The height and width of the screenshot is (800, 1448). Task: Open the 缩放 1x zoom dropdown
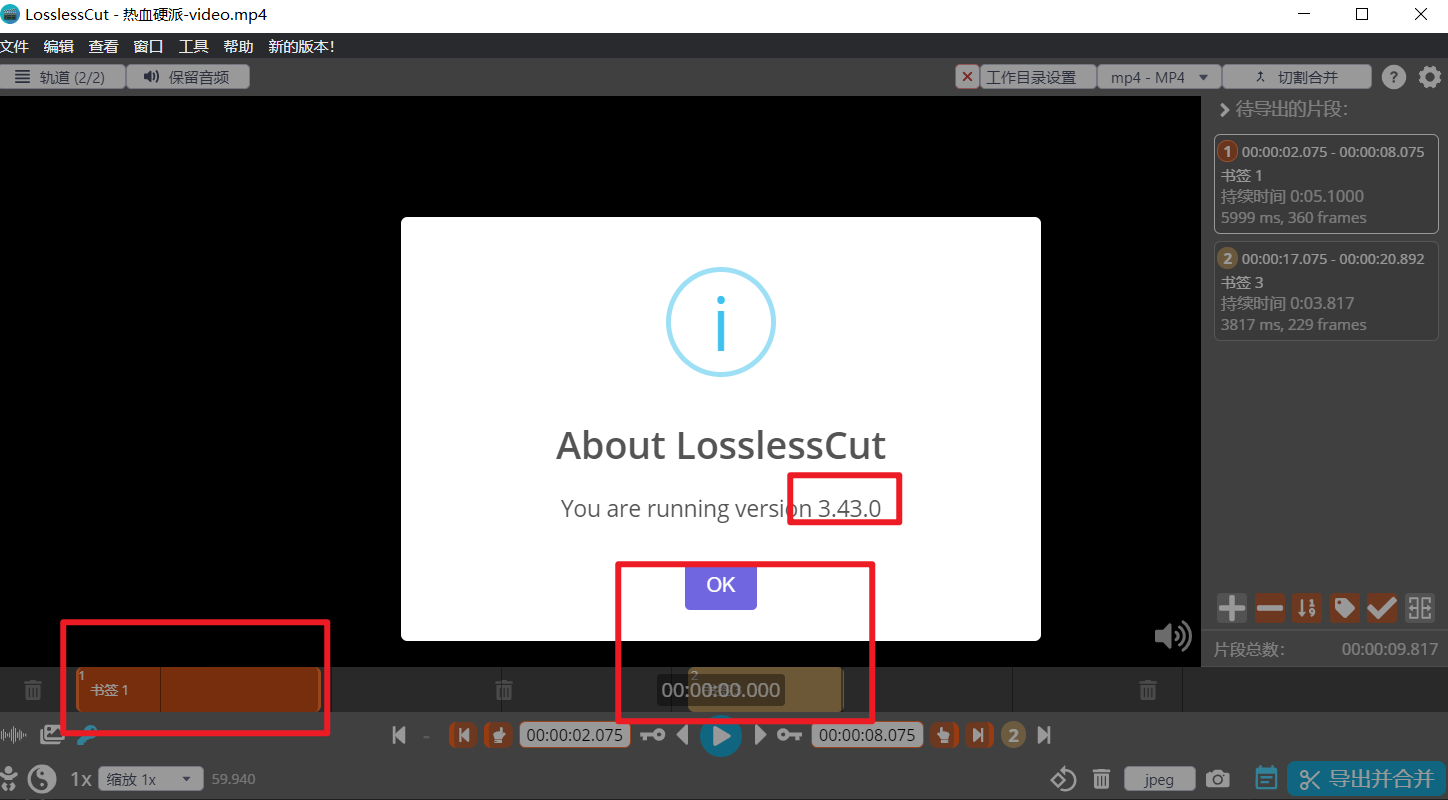pyautogui.click(x=150, y=778)
